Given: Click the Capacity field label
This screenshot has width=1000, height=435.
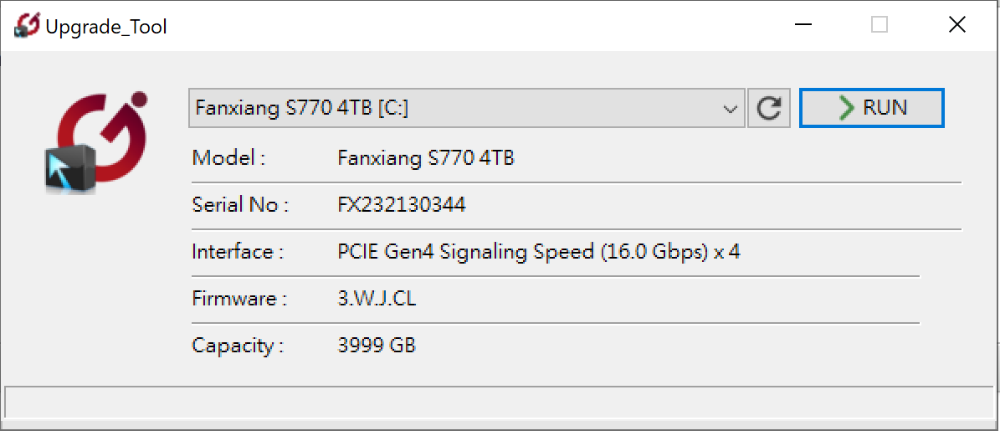Looking at the screenshot, I should click(x=237, y=346).
